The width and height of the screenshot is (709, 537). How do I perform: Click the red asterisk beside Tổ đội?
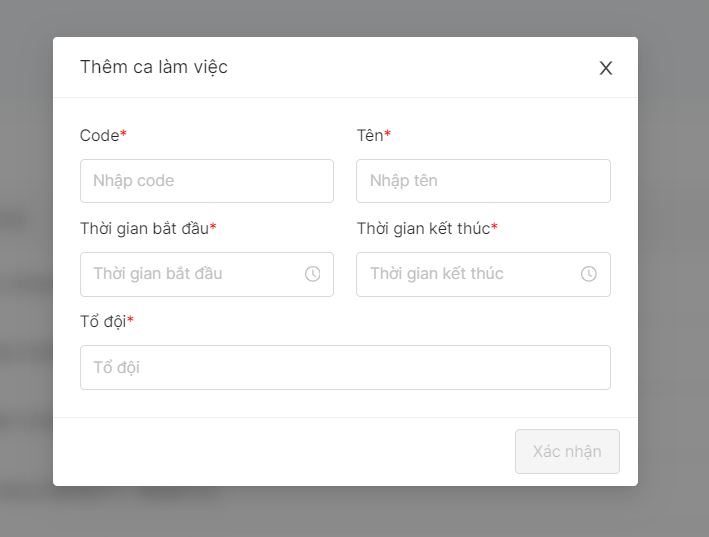tap(130, 321)
